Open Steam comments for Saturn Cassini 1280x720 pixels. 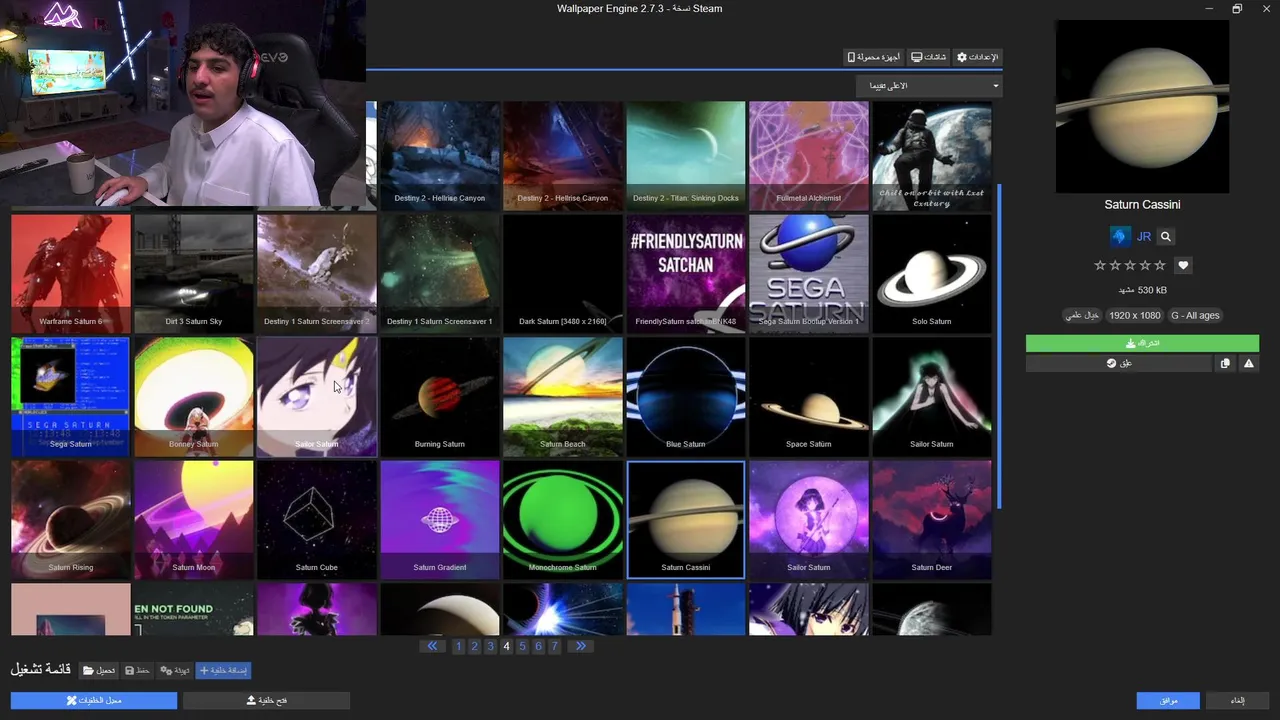click(x=1120, y=364)
